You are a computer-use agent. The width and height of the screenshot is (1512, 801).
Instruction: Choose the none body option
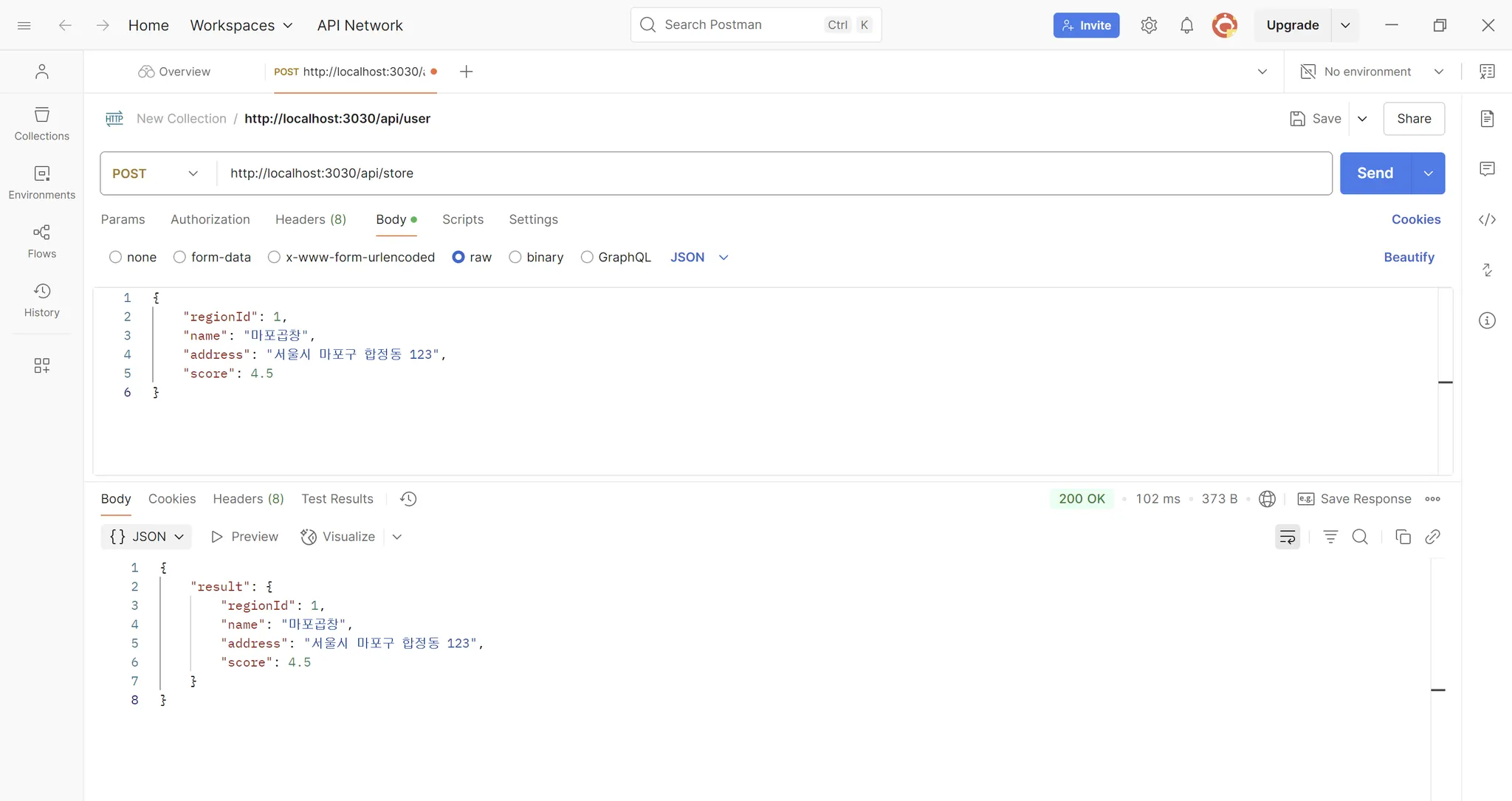[x=116, y=257]
